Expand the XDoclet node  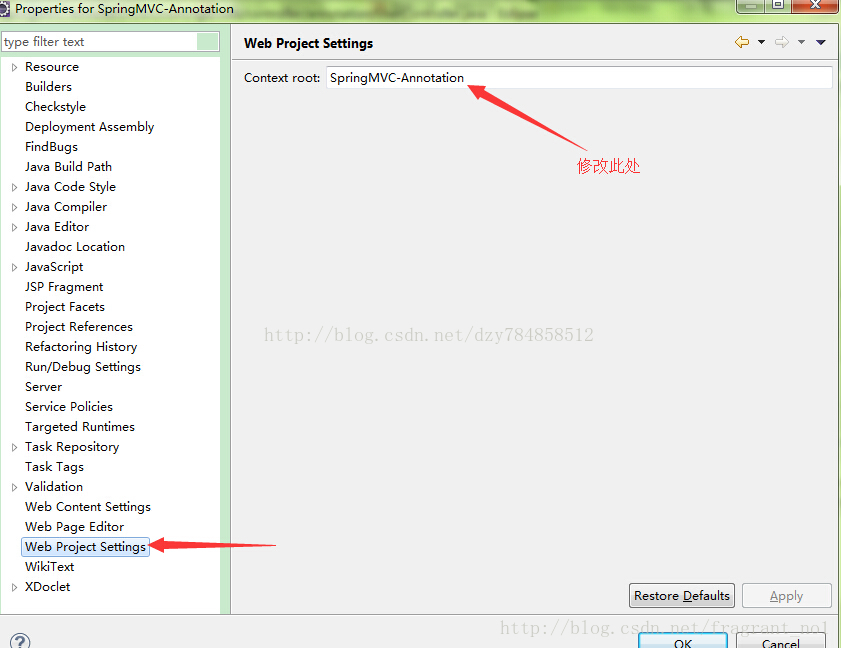[x=14, y=587]
